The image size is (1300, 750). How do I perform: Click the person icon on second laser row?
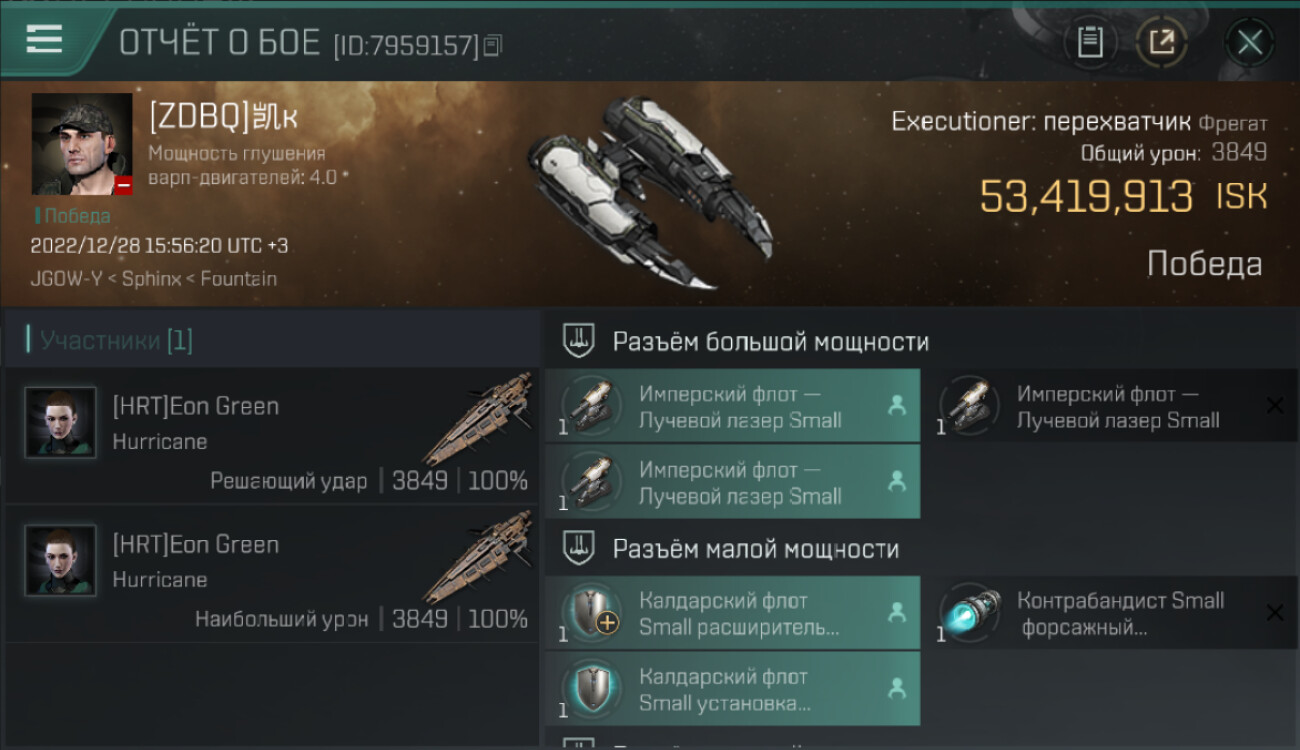(897, 481)
